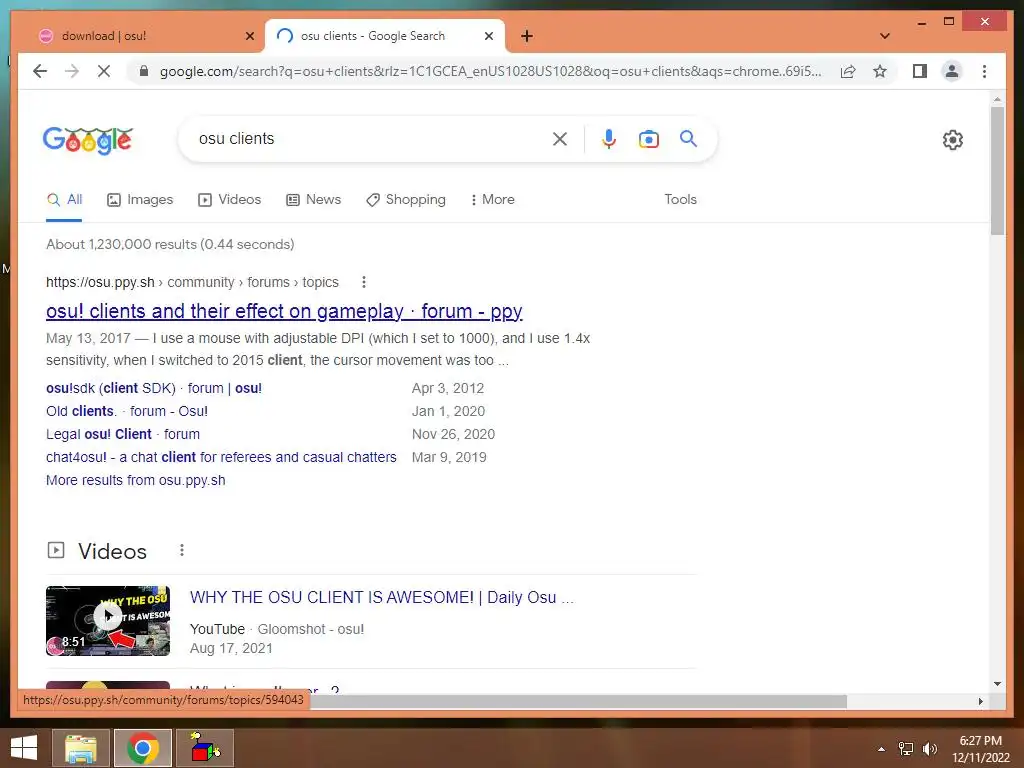Viewport: 1024px width, 768px height.
Task: Open the Chrome three-dot menu
Action: 984,71
